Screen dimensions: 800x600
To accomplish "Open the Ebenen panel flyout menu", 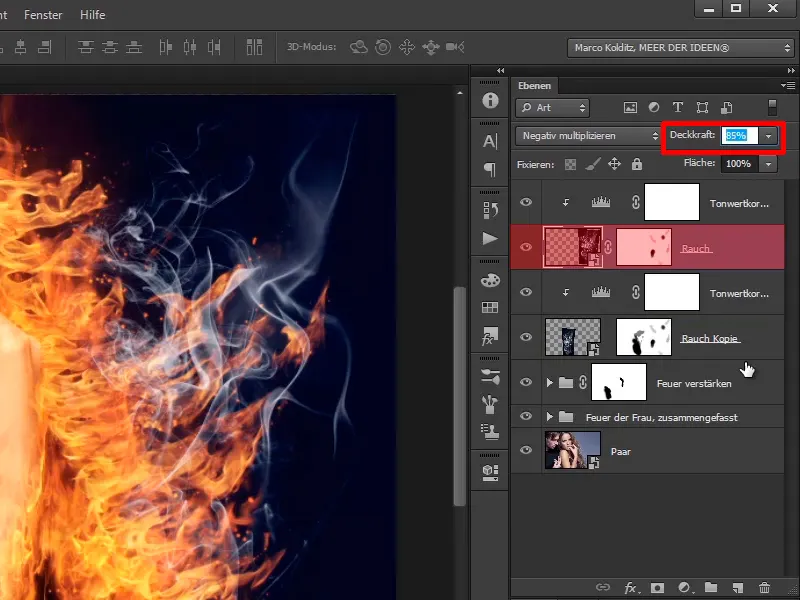I will click(788, 85).
